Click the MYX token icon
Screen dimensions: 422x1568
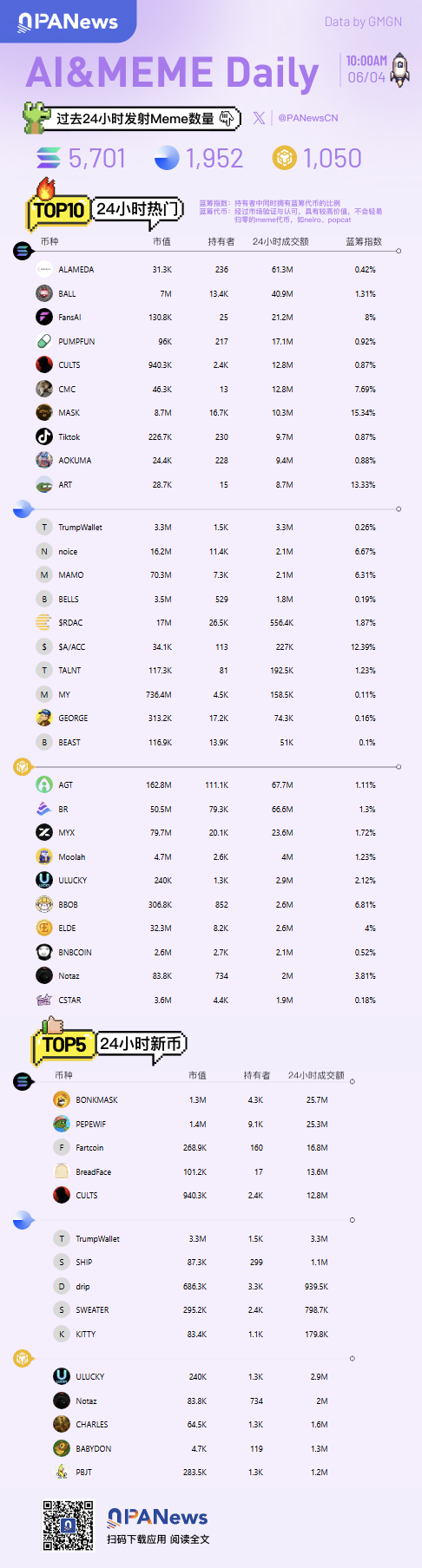tap(44, 833)
